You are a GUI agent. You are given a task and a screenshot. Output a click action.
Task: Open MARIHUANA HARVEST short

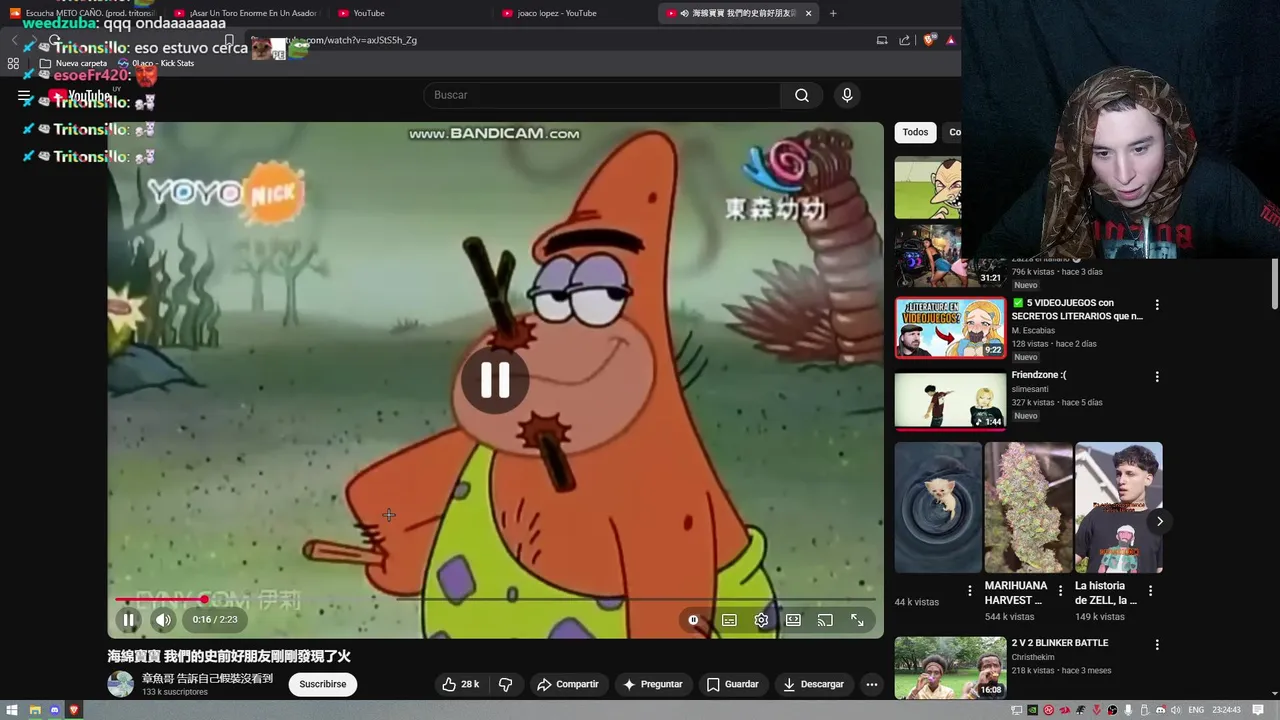click(1028, 507)
